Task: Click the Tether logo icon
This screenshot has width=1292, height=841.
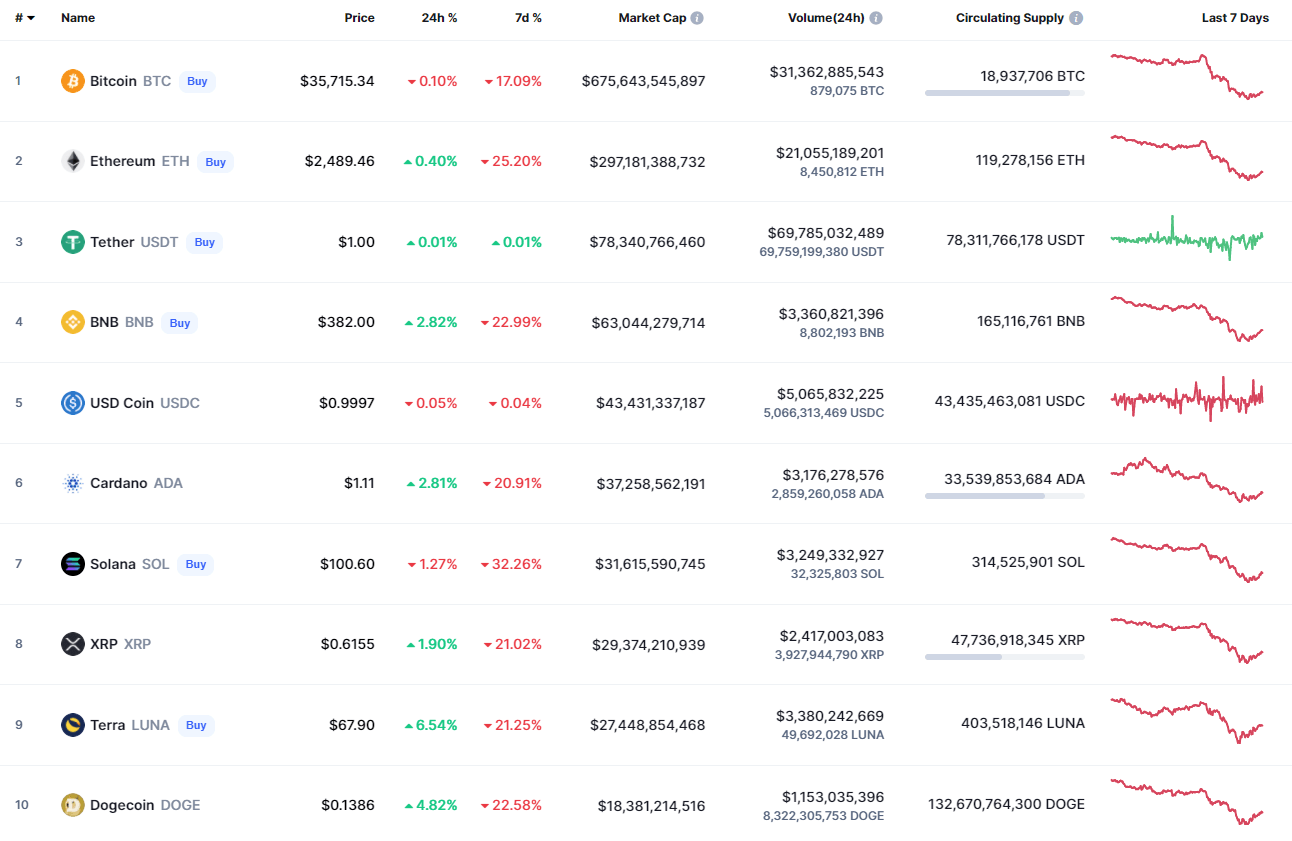Action: (x=73, y=242)
